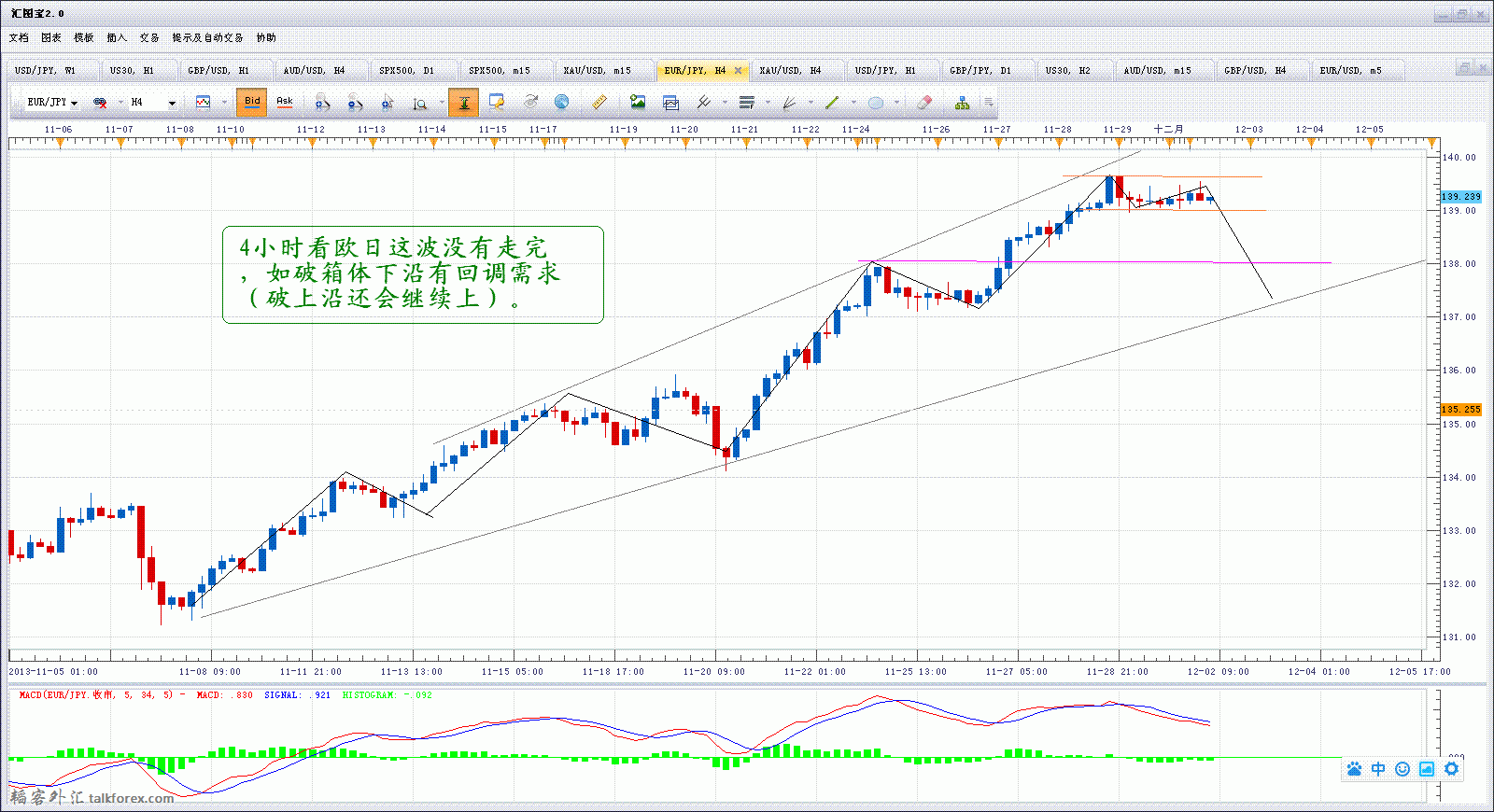The width and height of the screenshot is (1494, 812).
Task: Select the green trend line tool
Action: [832, 103]
